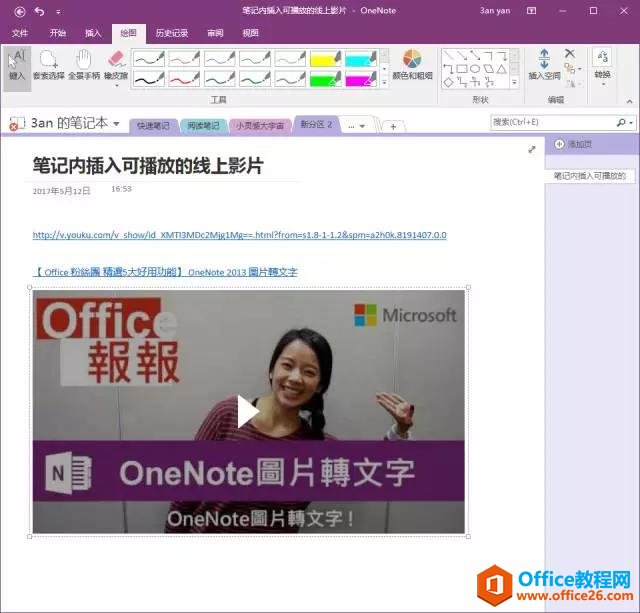The image size is (640, 613).
Task: Click the Back arrow in title bar
Action: tap(20, 12)
